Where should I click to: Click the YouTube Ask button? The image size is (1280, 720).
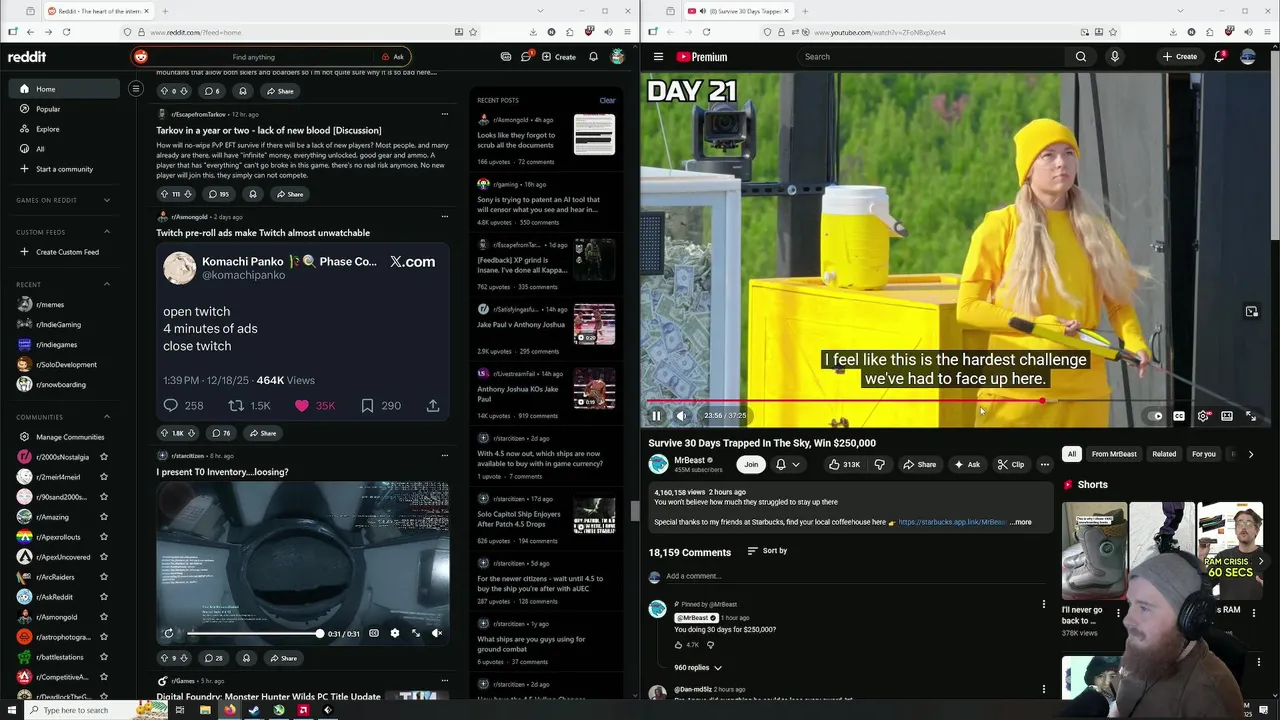tap(967, 464)
